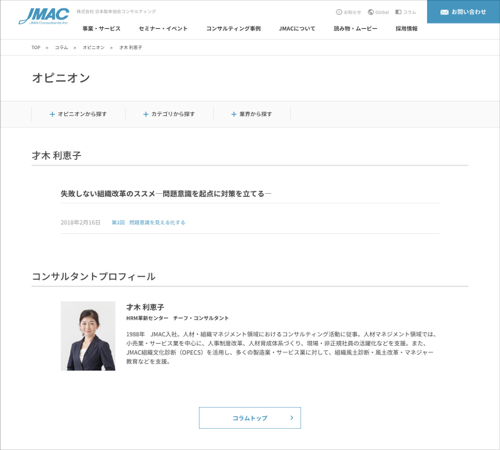Go to オピニオン in the breadcrumb

point(94,48)
